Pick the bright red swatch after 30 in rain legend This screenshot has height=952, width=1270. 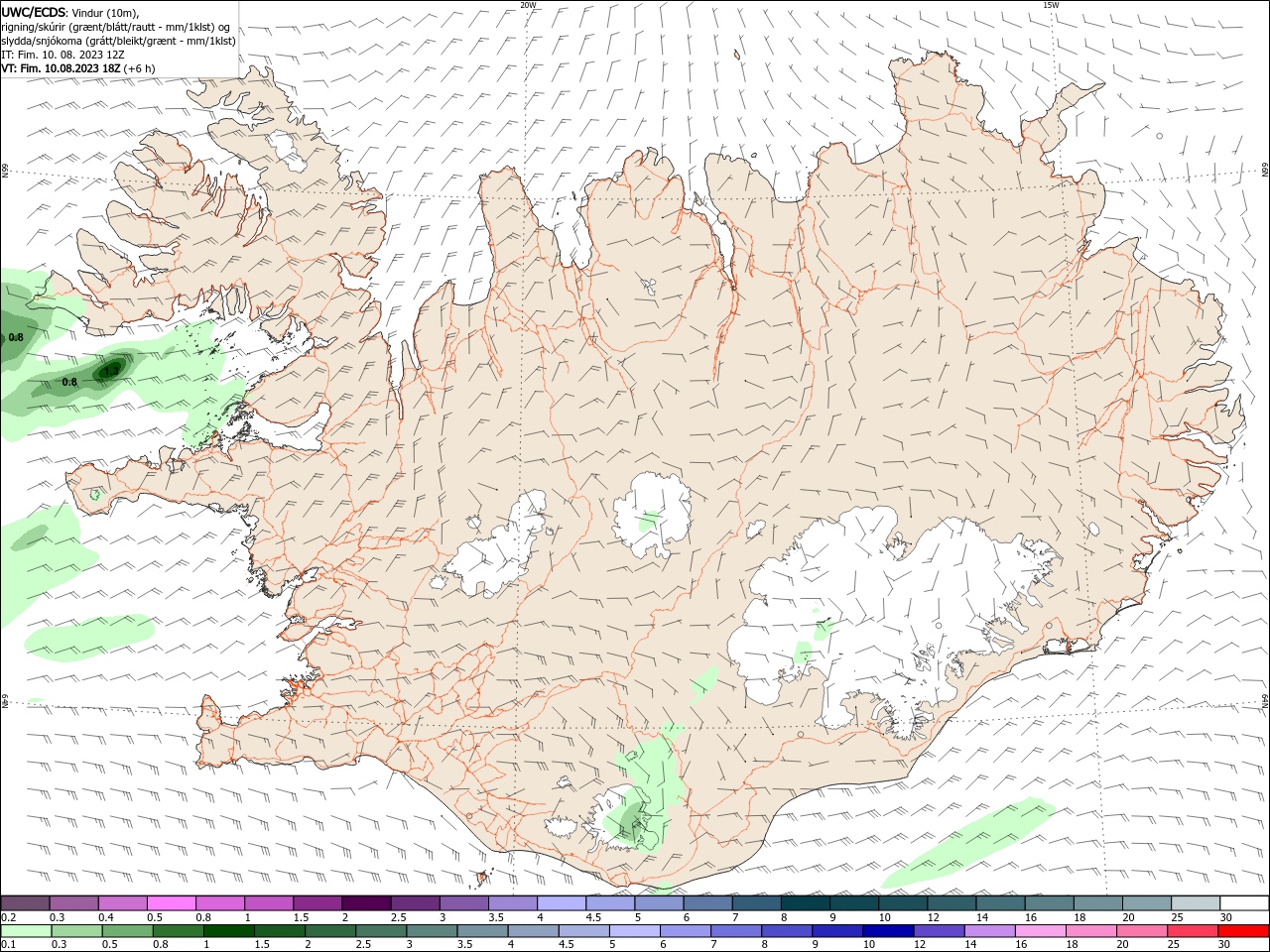1242,931
